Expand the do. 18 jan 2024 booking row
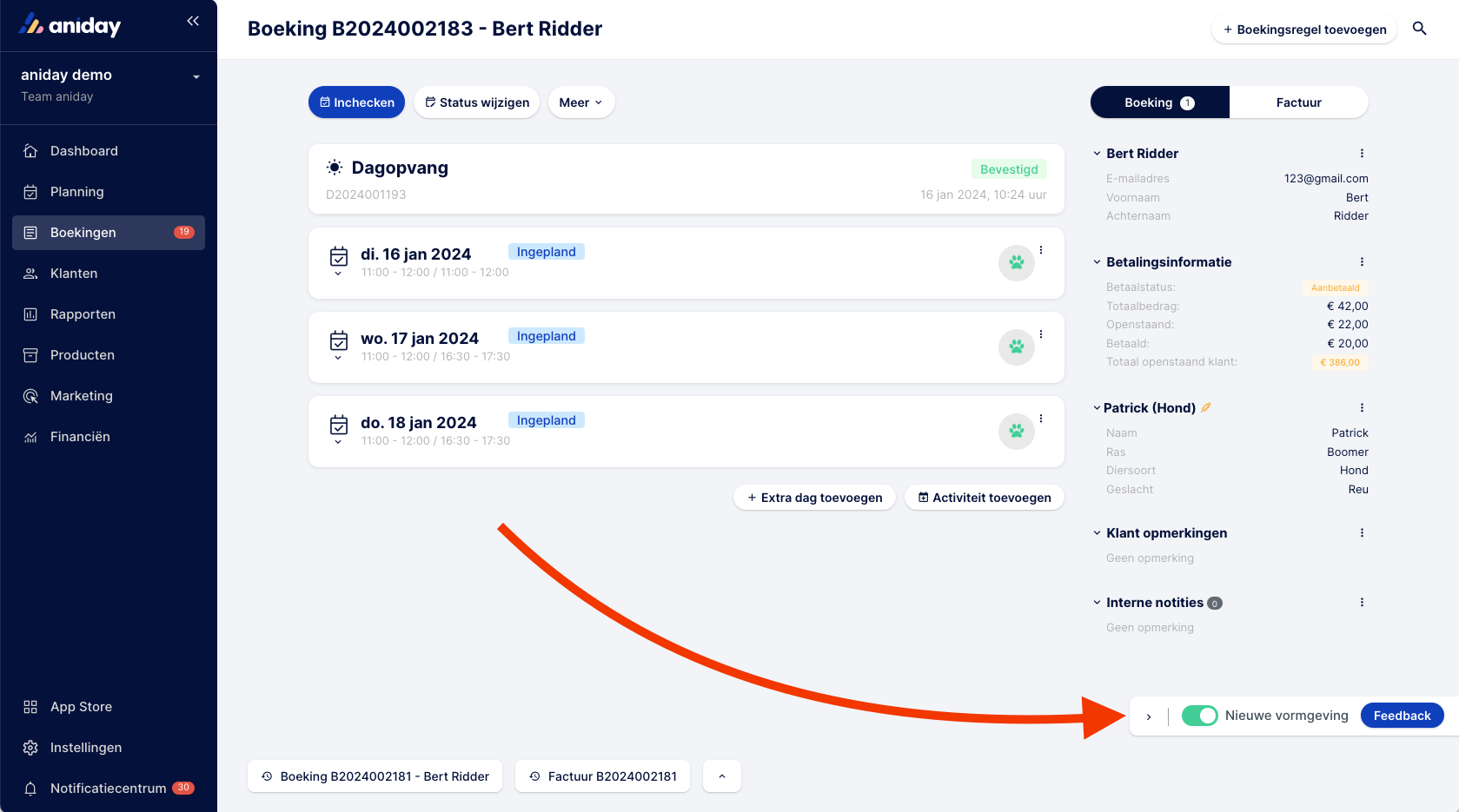The height and width of the screenshot is (812, 1459). pos(338,442)
